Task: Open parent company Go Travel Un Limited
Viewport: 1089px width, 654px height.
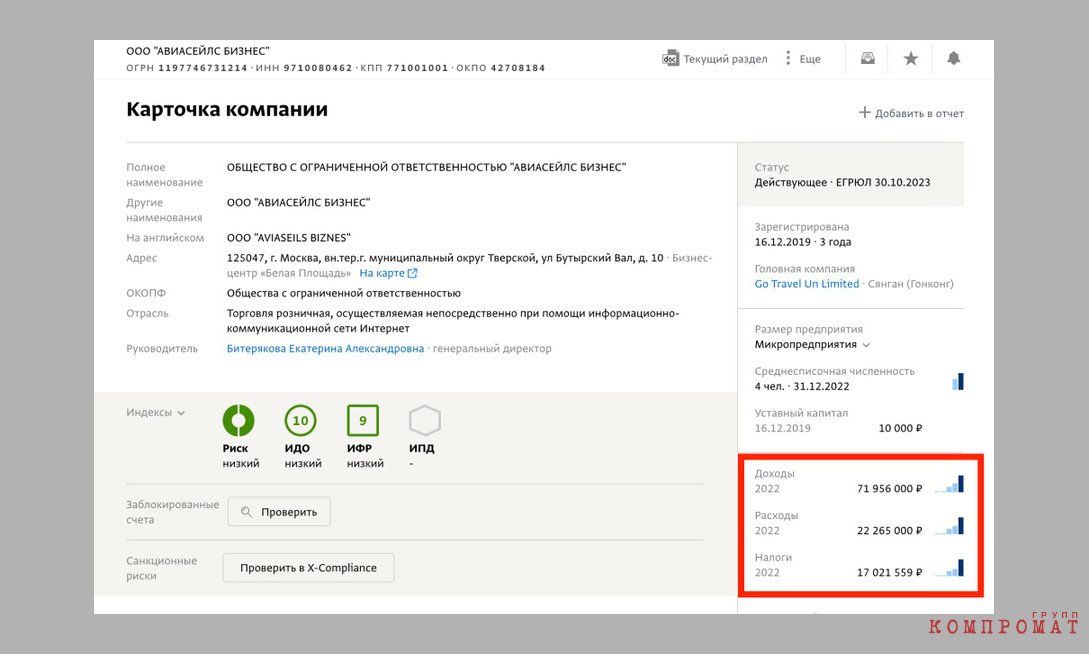Action: 807,284
